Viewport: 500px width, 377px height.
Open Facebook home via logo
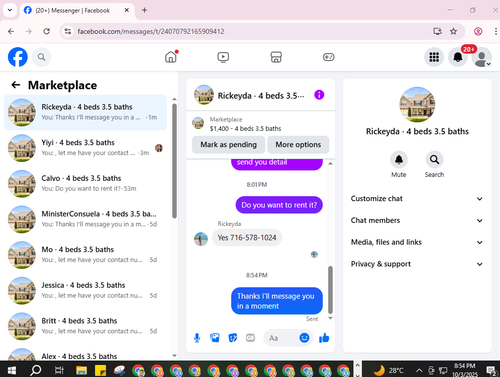pos(18,57)
